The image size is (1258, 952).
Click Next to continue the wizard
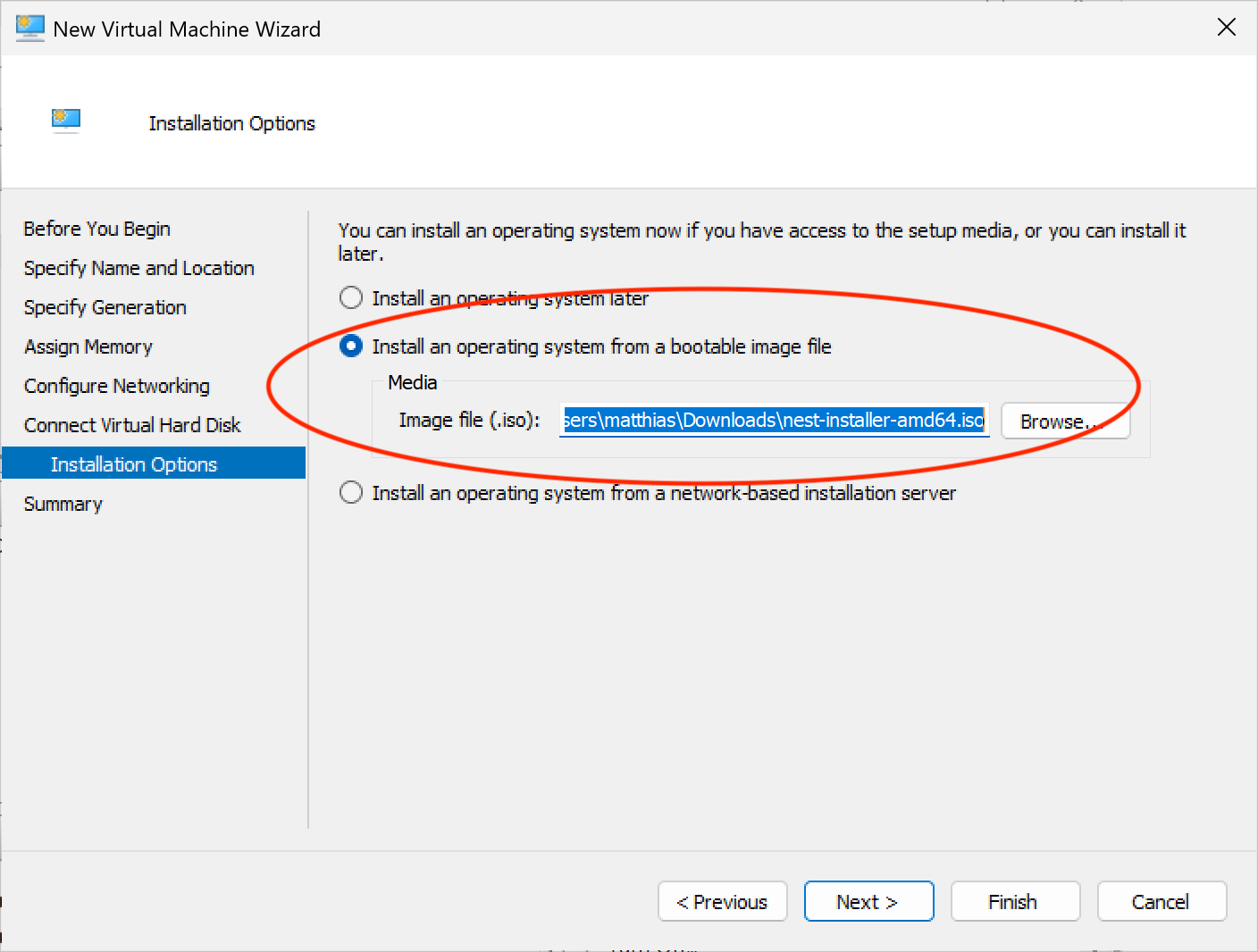(x=869, y=902)
